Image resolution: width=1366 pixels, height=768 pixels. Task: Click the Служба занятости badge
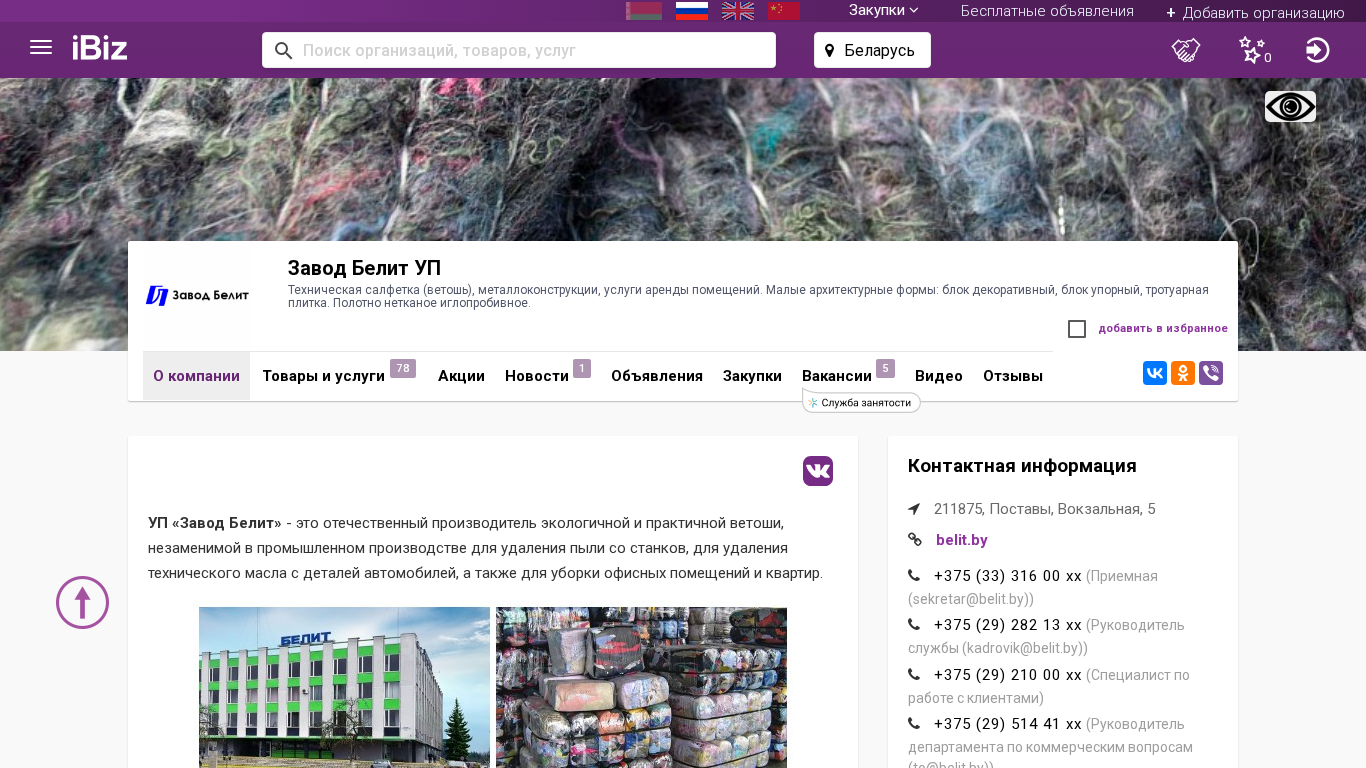tap(861, 402)
